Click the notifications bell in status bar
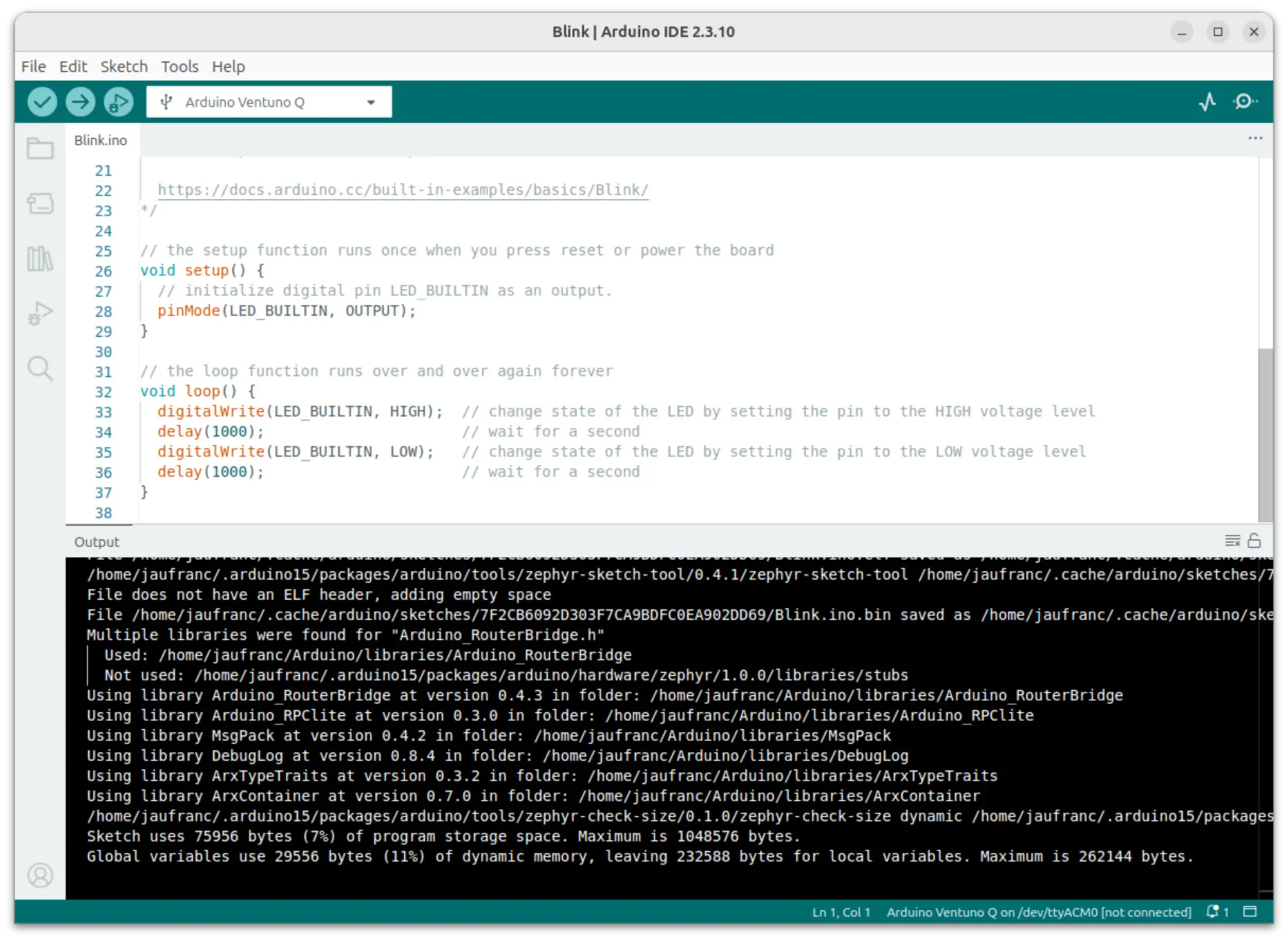Screen dimensions: 1288x941 tap(1217, 911)
